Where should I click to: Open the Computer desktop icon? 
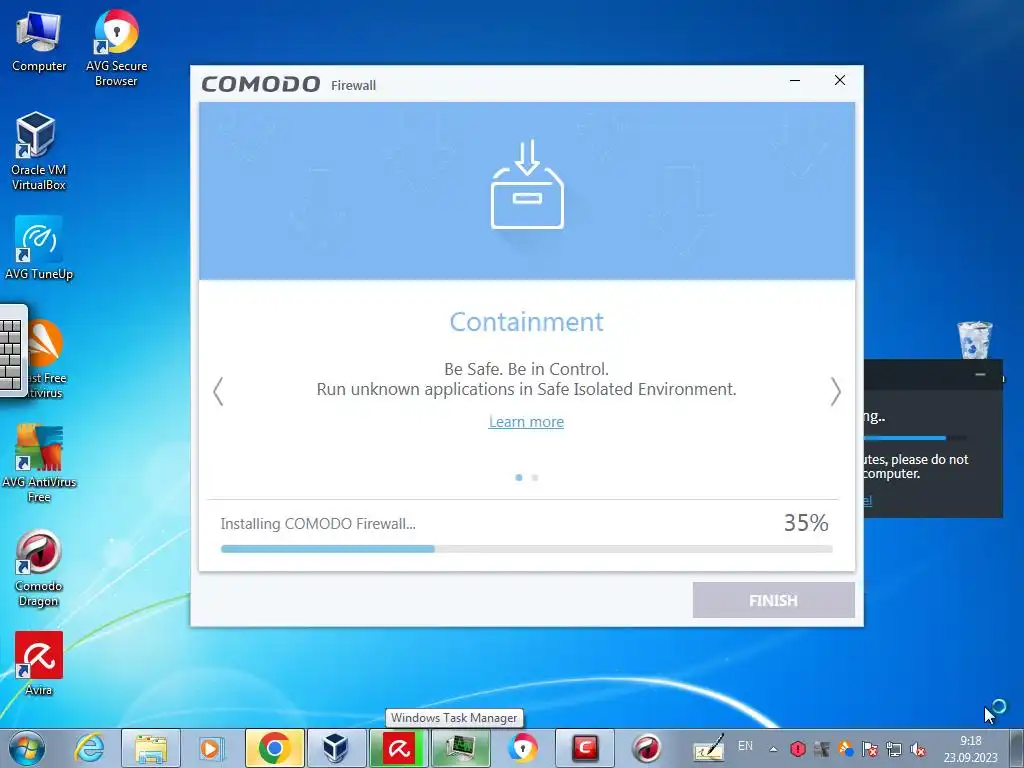(39, 42)
